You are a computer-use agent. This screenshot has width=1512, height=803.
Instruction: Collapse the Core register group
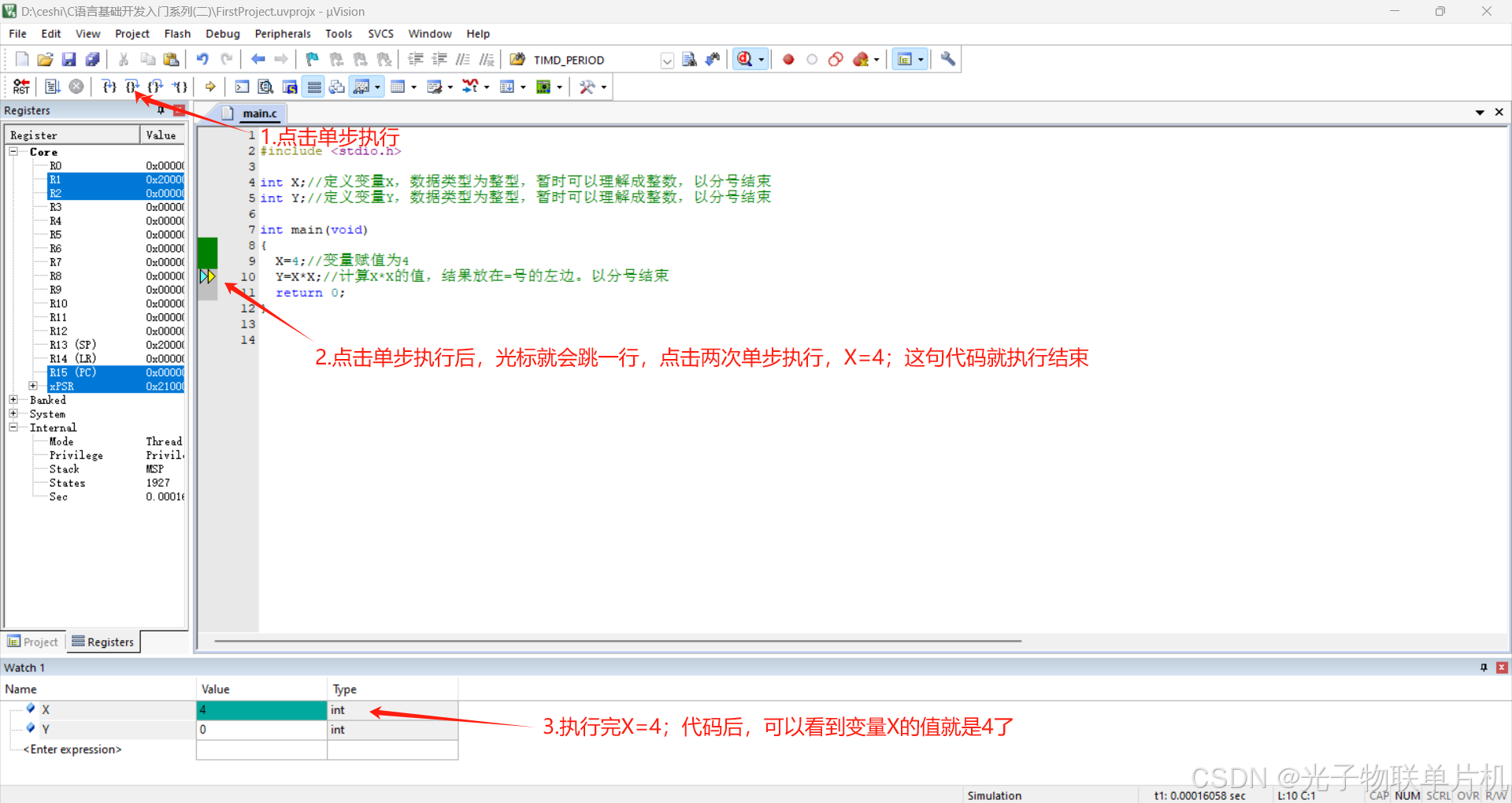click(x=13, y=151)
